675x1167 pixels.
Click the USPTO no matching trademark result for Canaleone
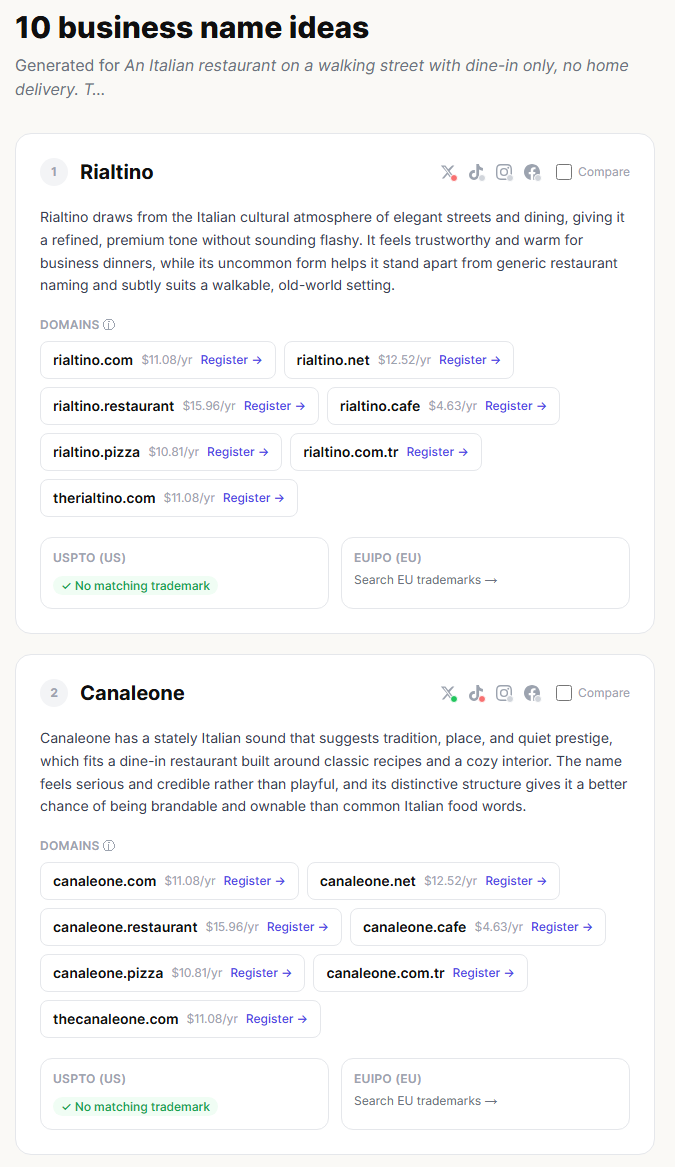[135, 1106]
